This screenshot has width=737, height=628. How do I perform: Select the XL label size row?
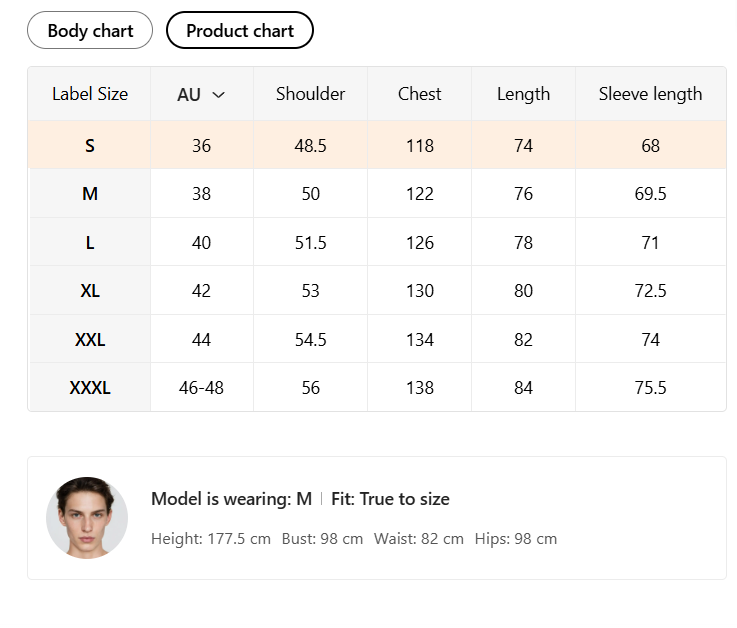coord(90,291)
